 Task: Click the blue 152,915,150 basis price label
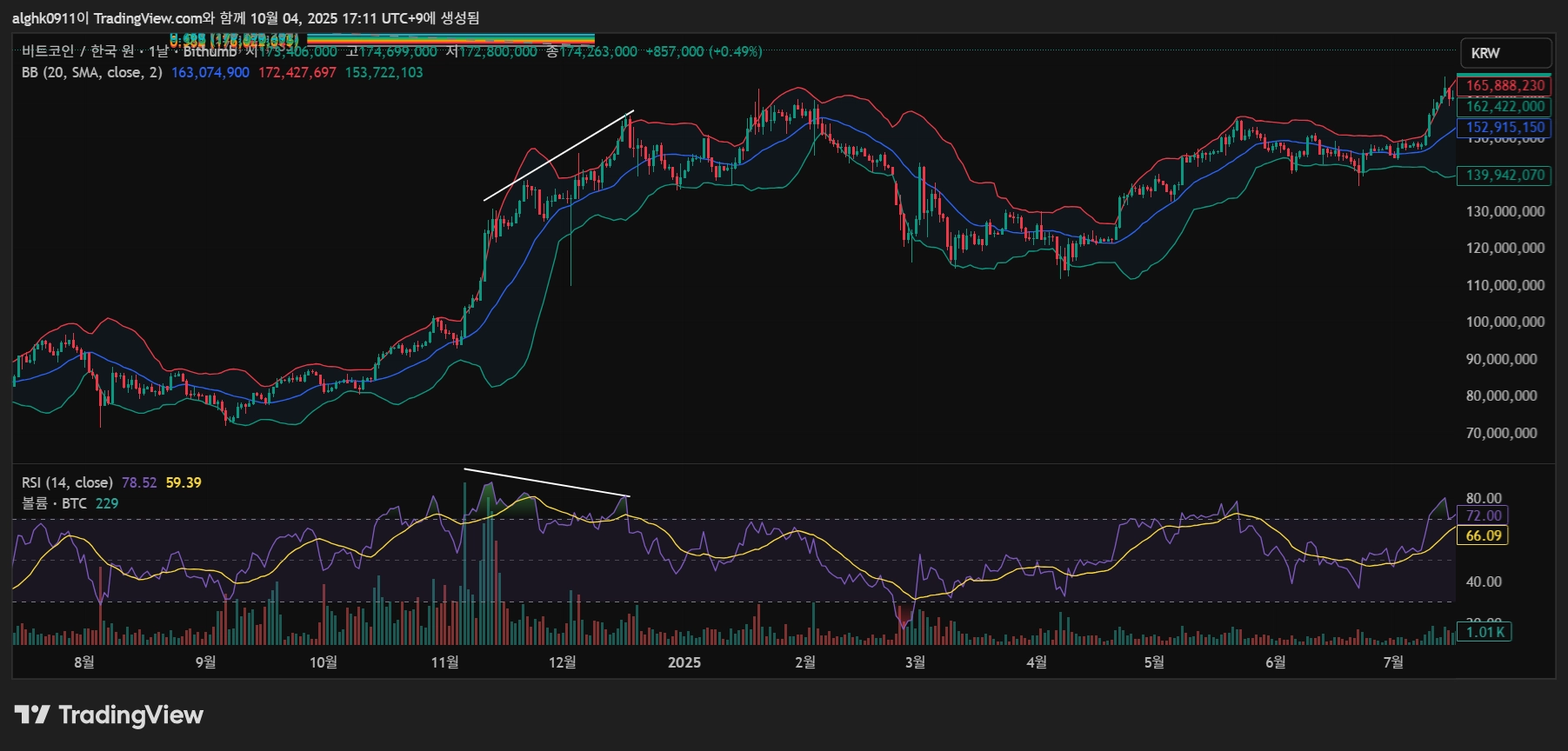[1505, 127]
